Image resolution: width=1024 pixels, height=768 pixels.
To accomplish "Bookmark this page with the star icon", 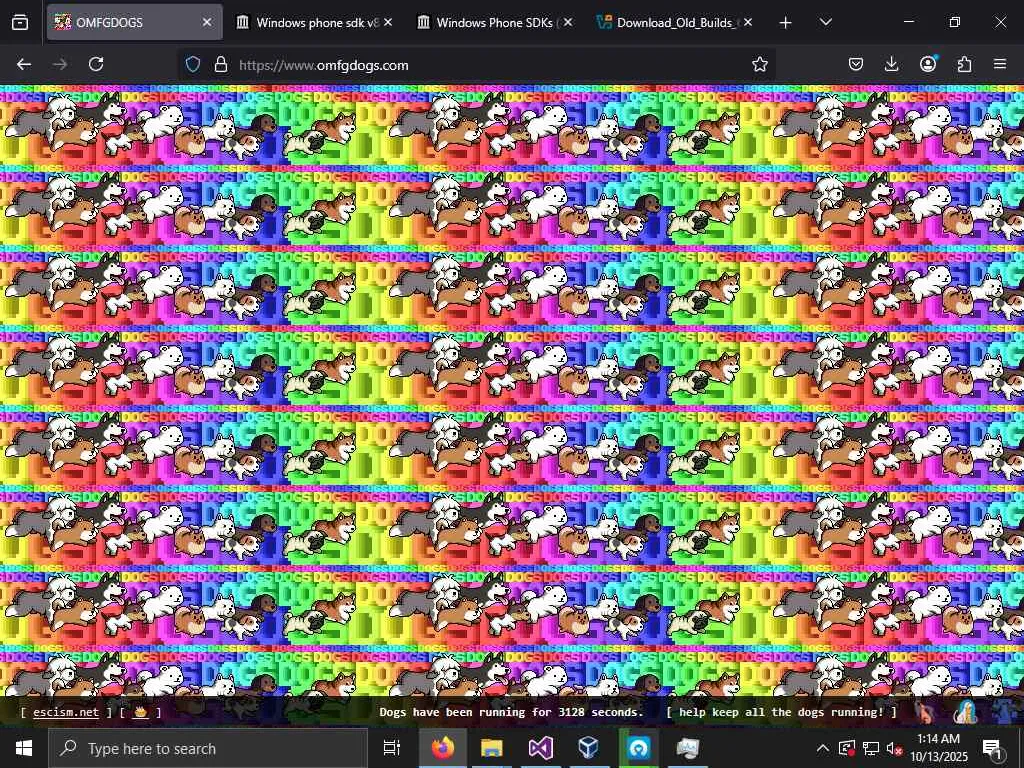I will [x=760, y=64].
